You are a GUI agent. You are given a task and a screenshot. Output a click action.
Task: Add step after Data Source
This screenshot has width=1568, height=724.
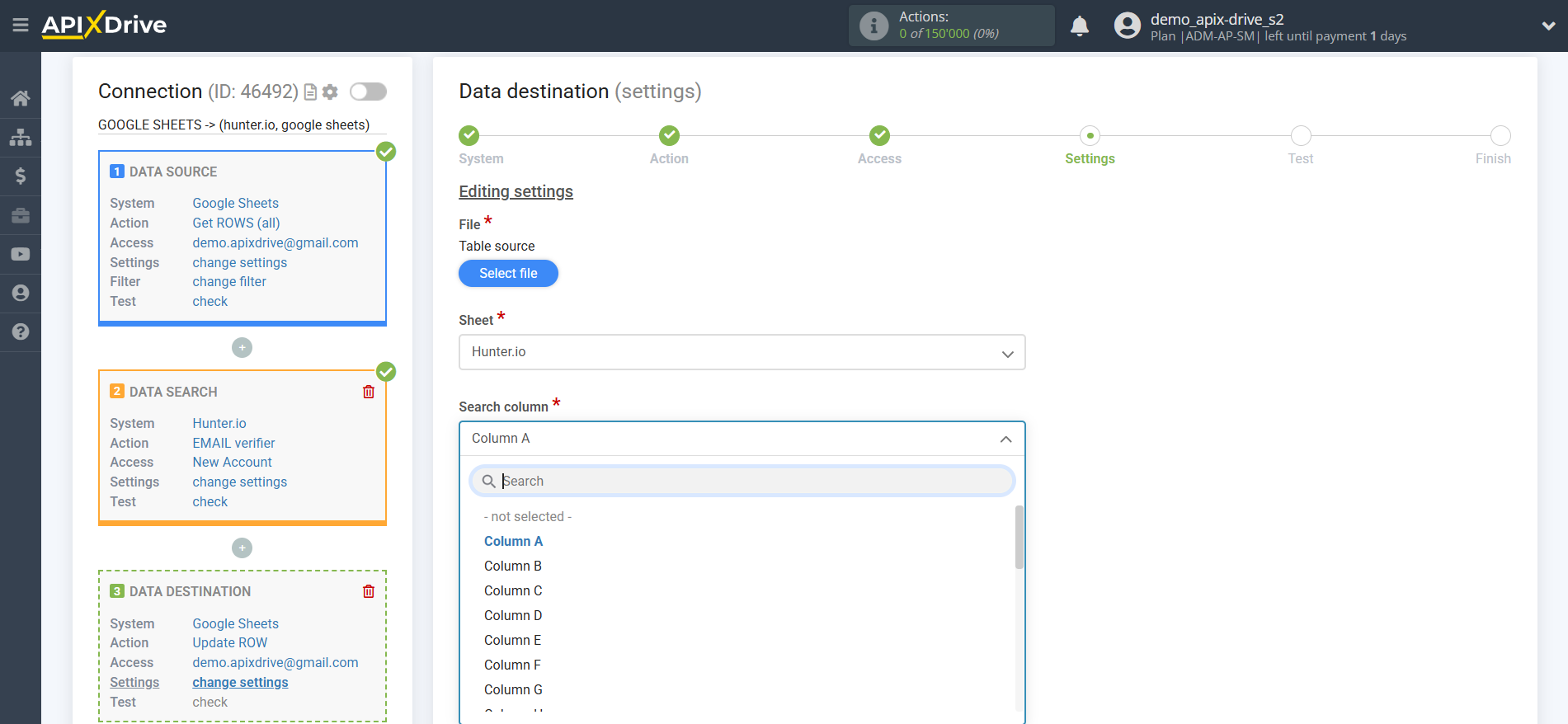(x=242, y=348)
